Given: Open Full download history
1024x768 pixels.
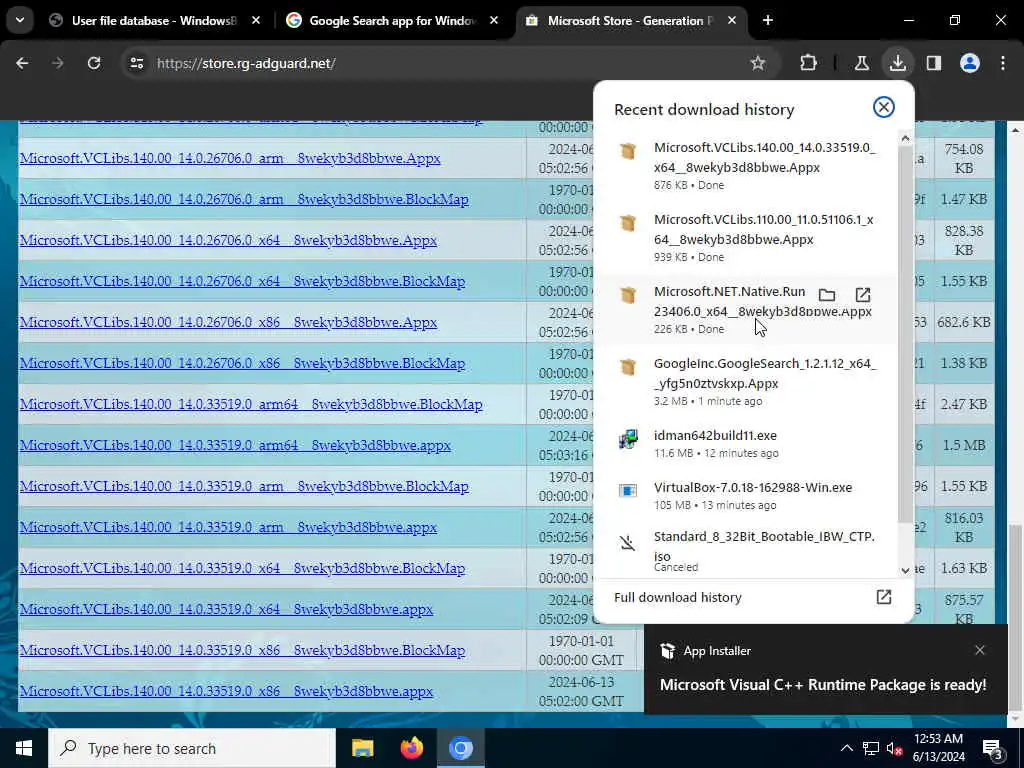Looking at the screenshot, I should tap(678, 597).
